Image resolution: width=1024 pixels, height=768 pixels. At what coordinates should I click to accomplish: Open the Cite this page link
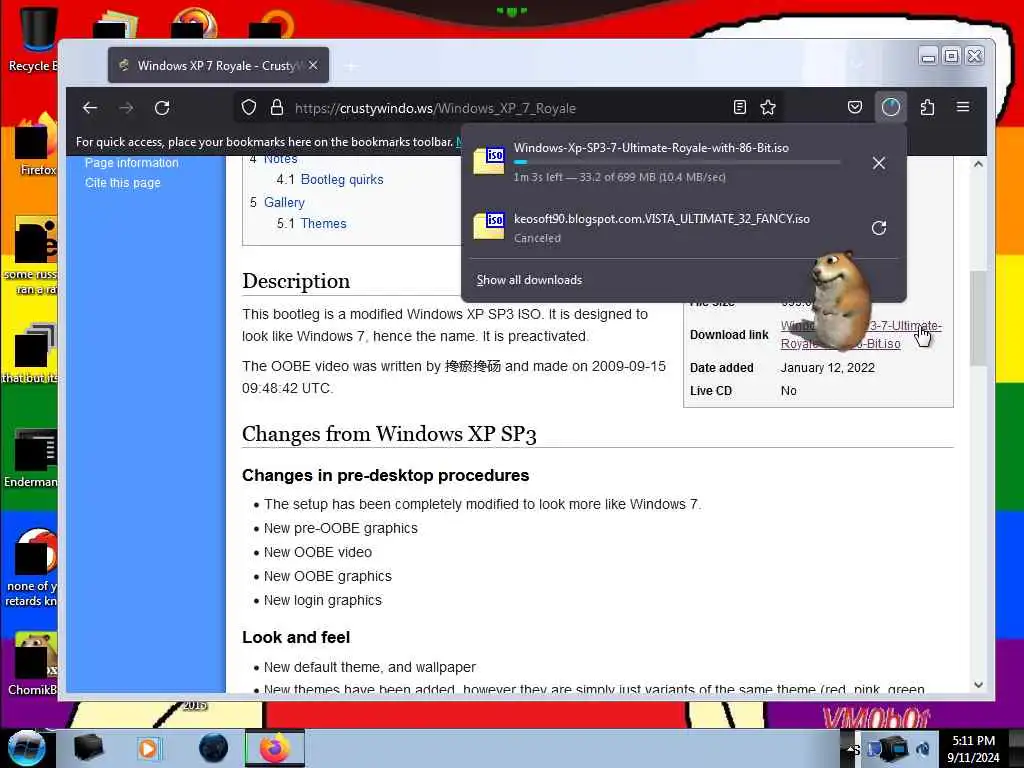pos(122,183)
